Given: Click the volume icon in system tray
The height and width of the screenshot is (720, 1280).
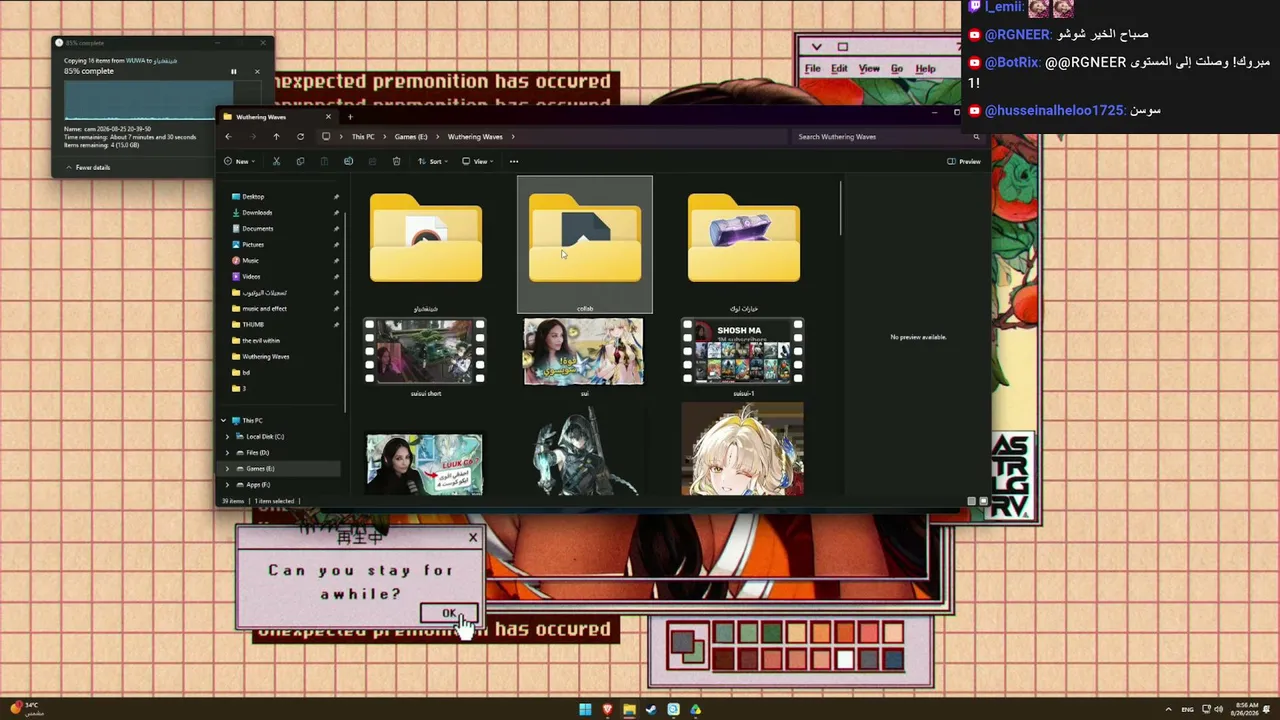Looking at the screenshot, I should 1218,709.
